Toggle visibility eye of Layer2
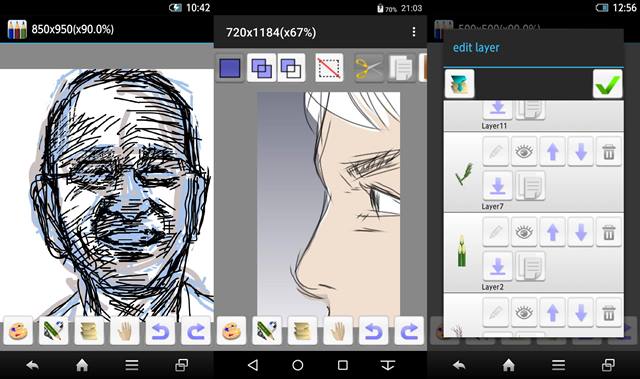 [524, 232]
